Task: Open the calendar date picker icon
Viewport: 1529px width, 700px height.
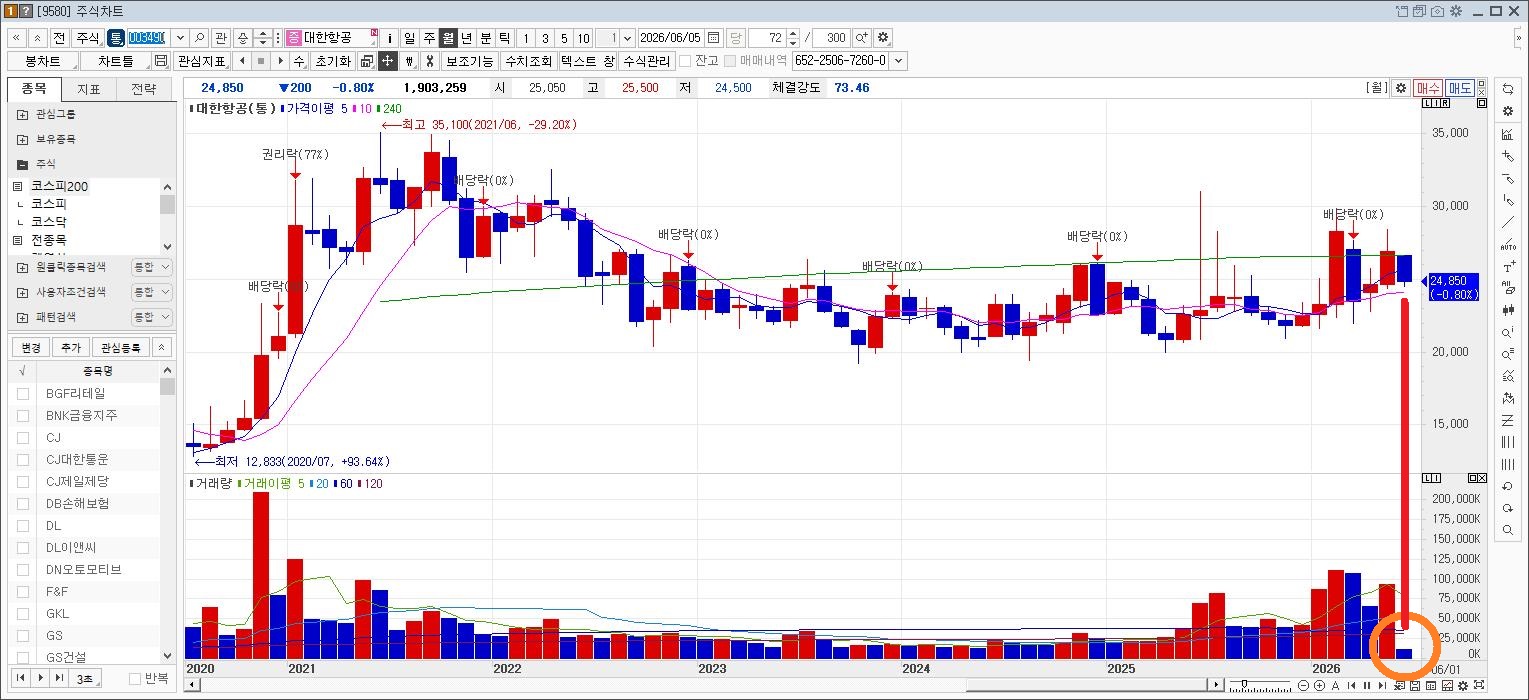Action: click(x=713, y=38)
